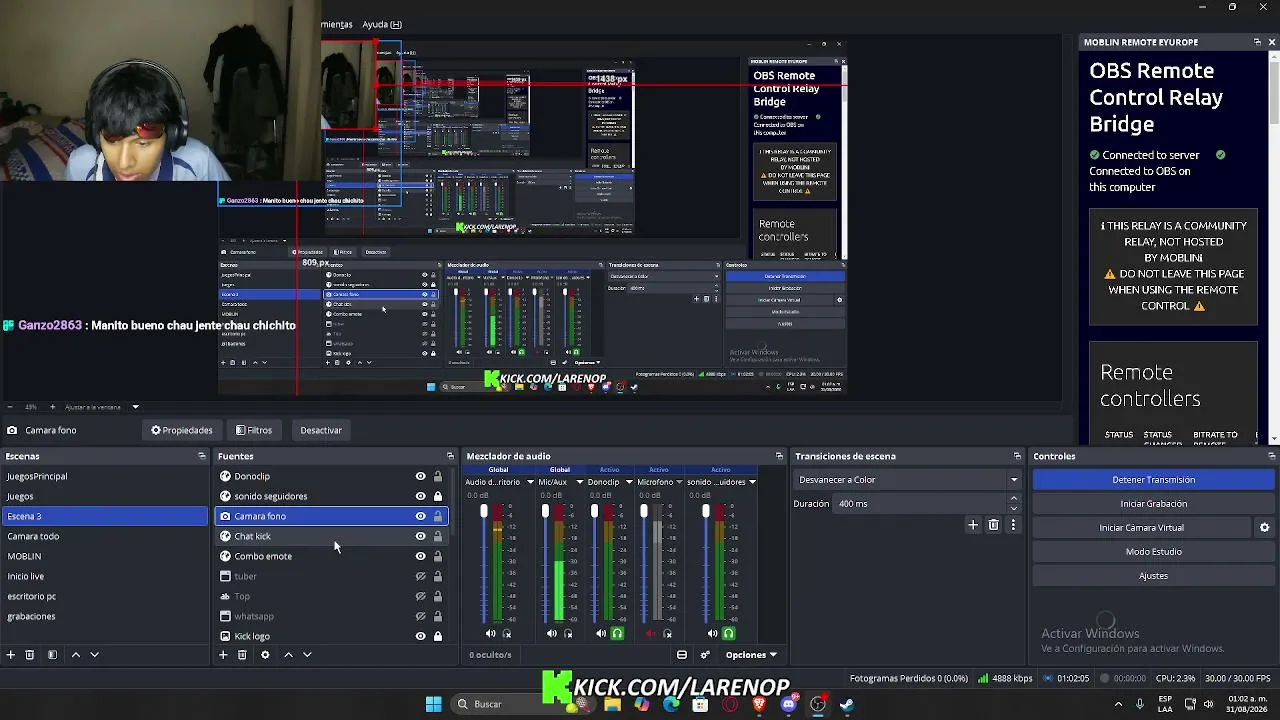Open virtual camera settings gear
This screenshot has height=720, width=1280.
point(1264,528)
